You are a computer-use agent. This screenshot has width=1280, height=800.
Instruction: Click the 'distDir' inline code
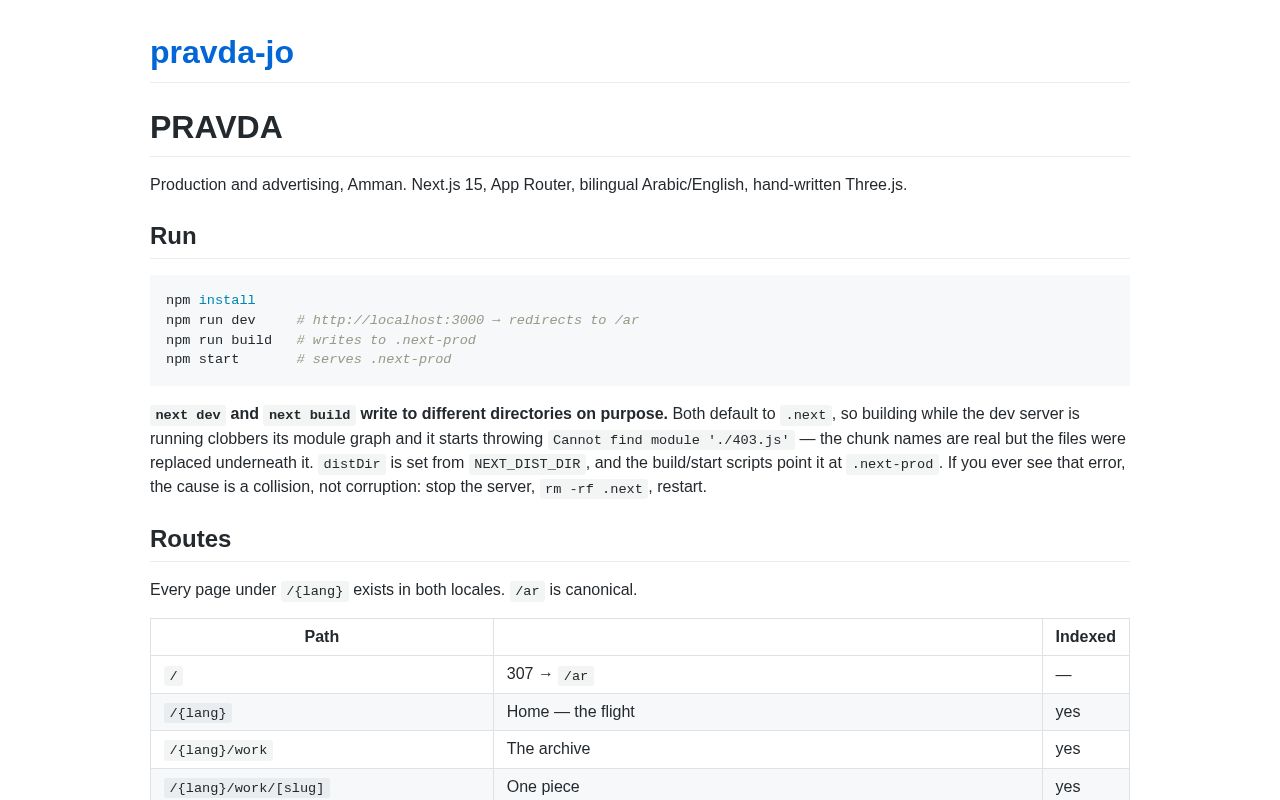tap(352, 464)
